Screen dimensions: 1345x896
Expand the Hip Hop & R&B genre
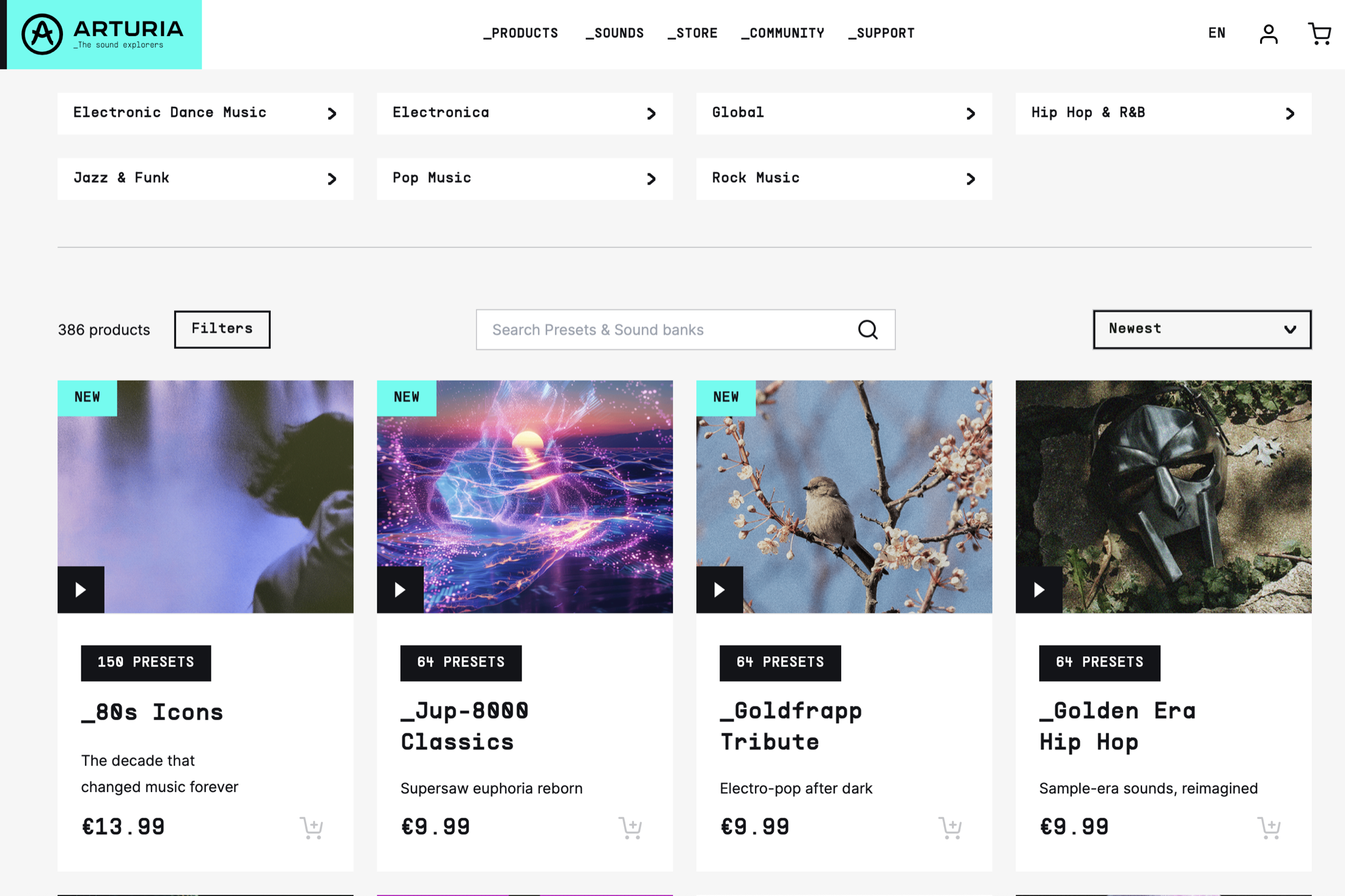(x=1163, y=113)
